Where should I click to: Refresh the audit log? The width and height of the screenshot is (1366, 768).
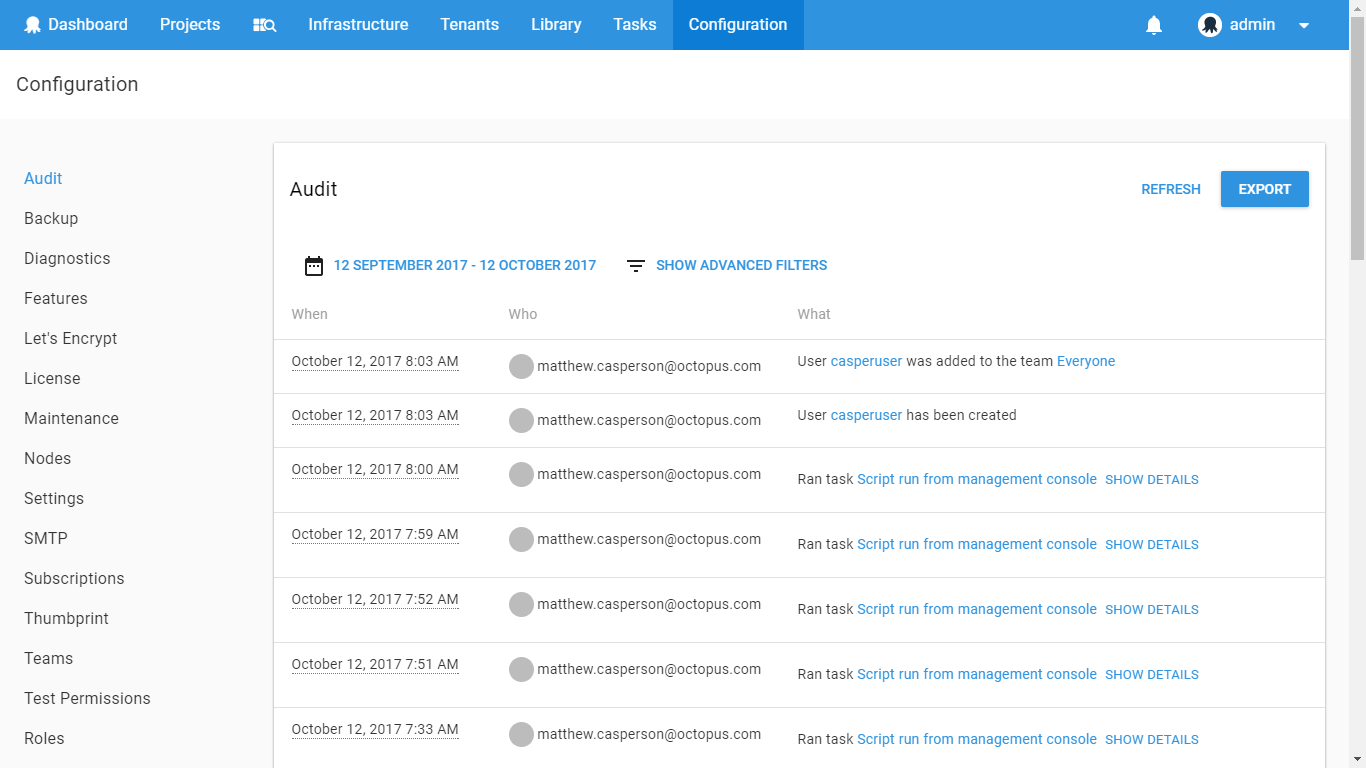point(1171,189)
